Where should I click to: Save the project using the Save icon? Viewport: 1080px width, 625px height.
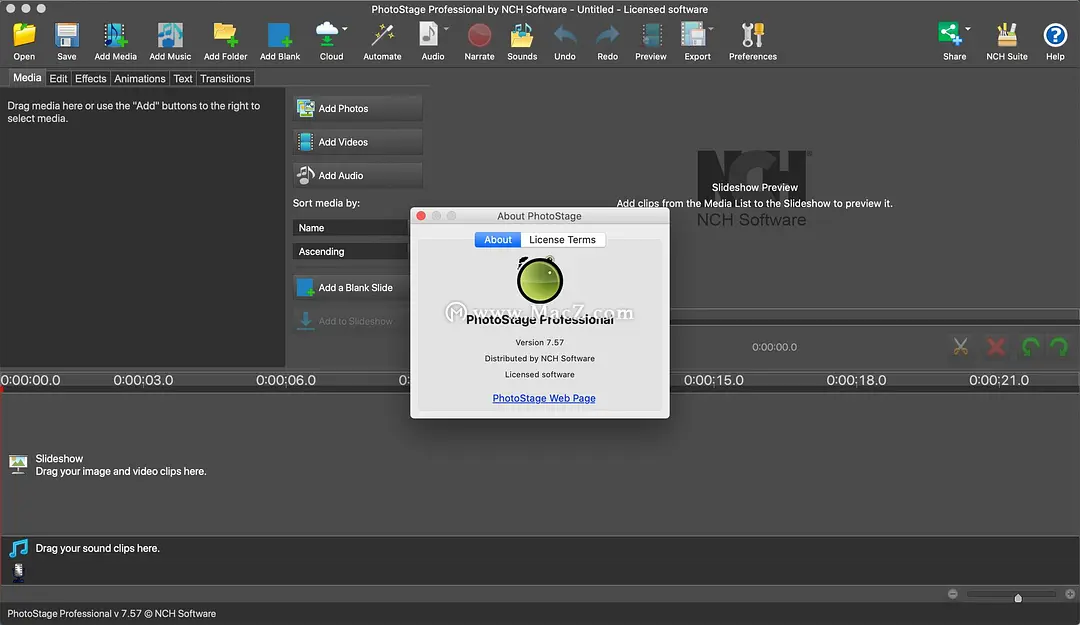(67, 35)
